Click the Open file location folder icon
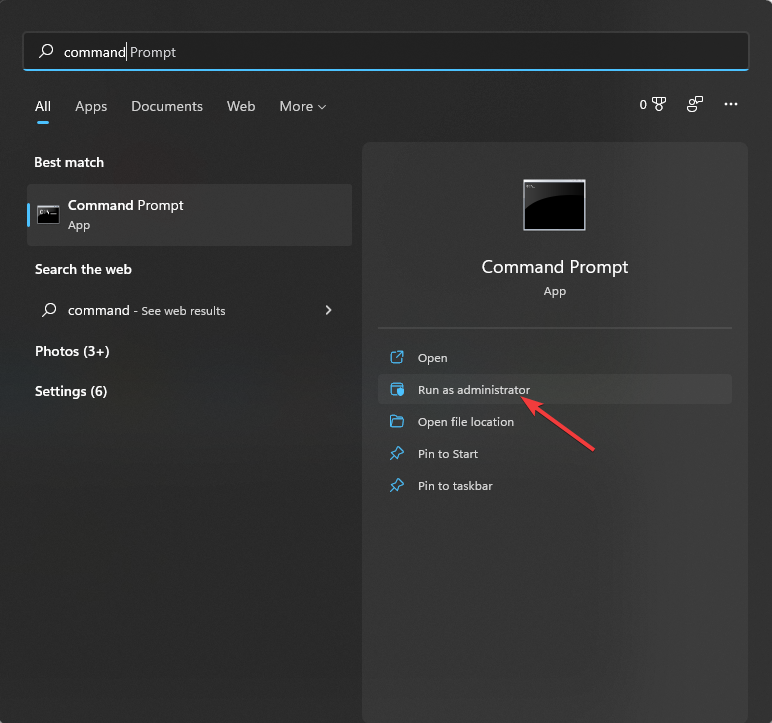This screenshot has height=723, width=772. click(x=397, y=422)
